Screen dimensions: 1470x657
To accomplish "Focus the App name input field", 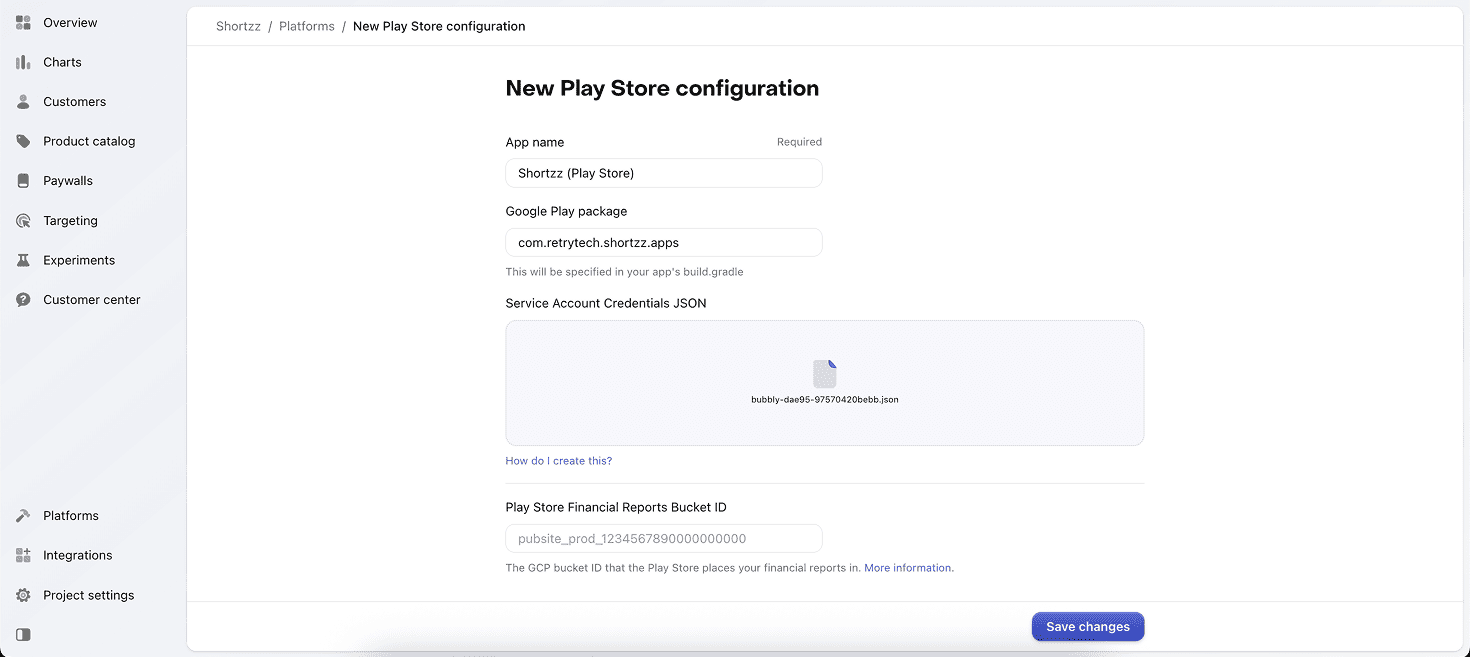I will coord(663,173).
